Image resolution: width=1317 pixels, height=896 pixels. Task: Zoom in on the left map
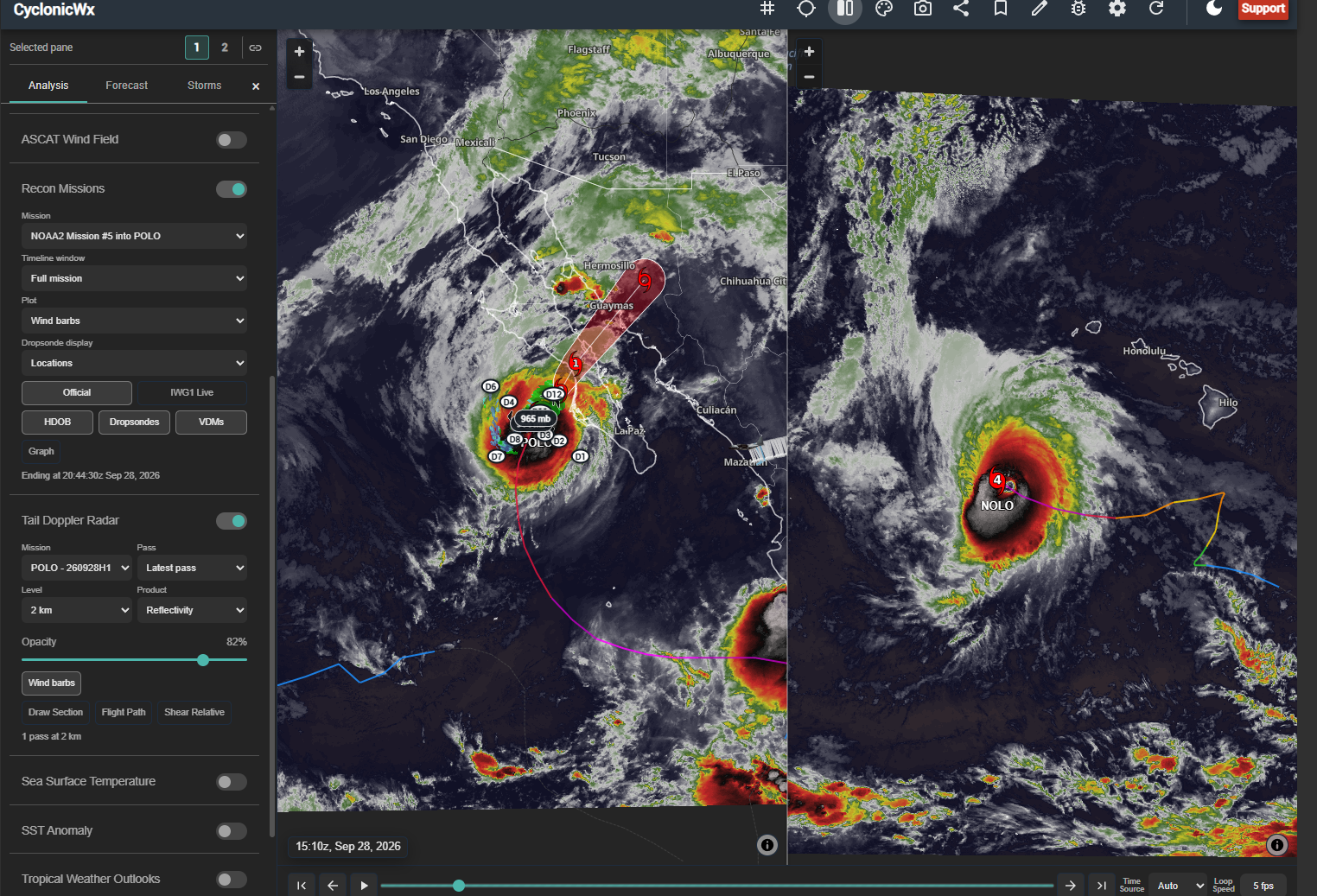point(299,52)
